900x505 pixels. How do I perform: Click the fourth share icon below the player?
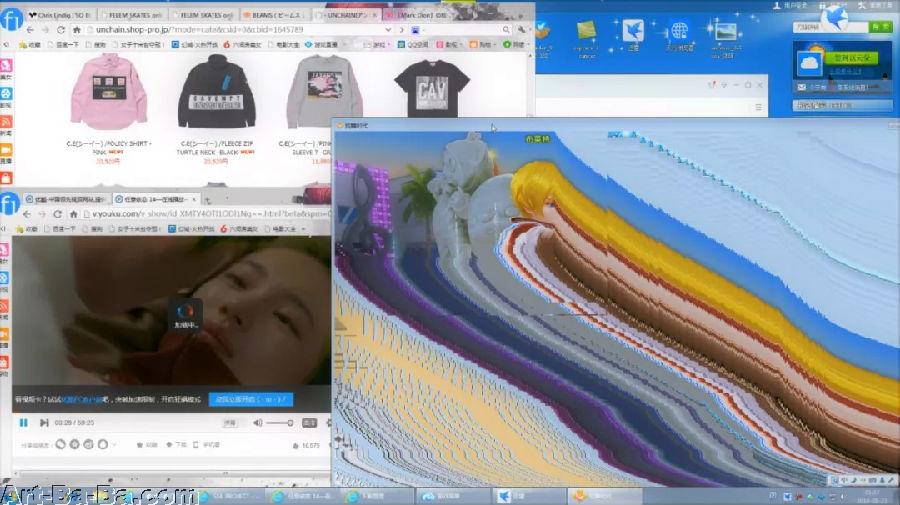click(x=103, y=444)
